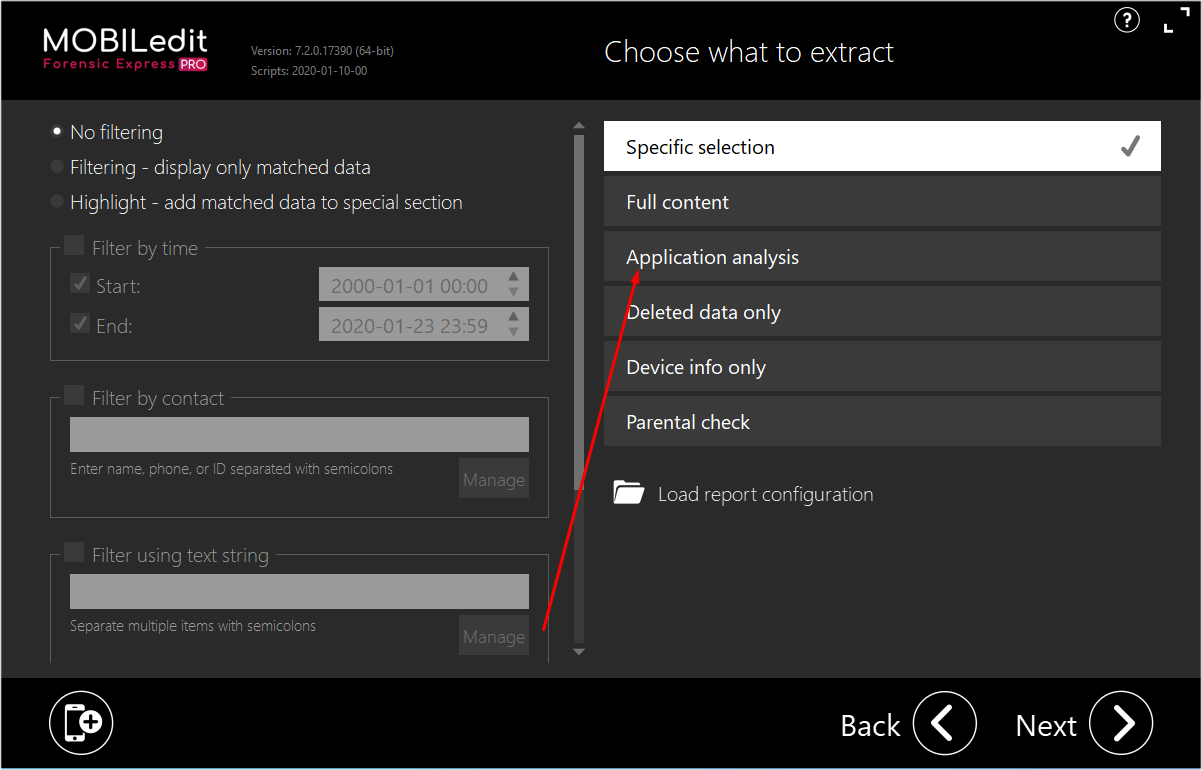
Task: Open folder icon for Load report configuration
Action: click(x=628, y=493)
